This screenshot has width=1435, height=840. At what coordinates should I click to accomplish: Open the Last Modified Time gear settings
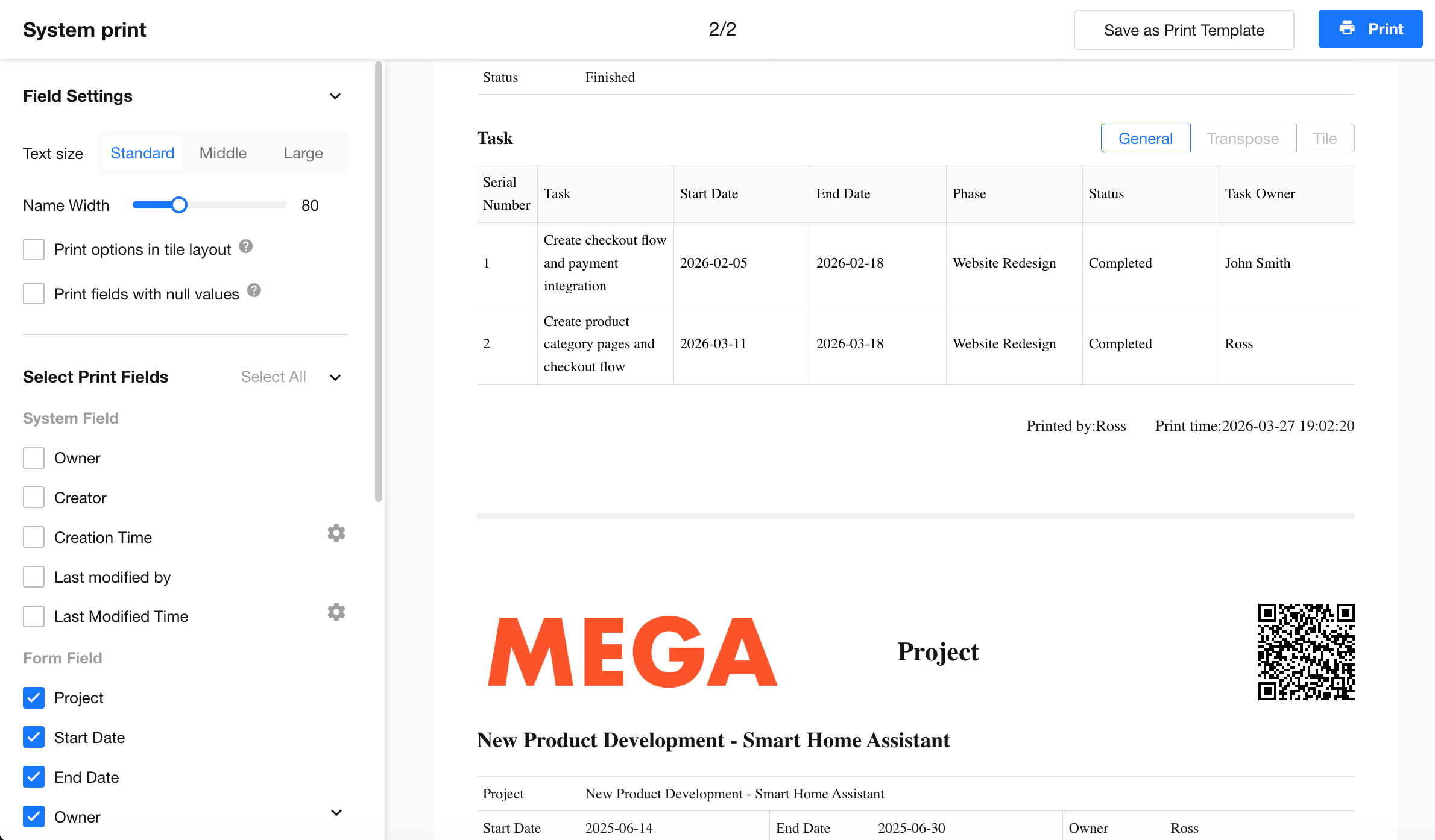pos(336,612)
